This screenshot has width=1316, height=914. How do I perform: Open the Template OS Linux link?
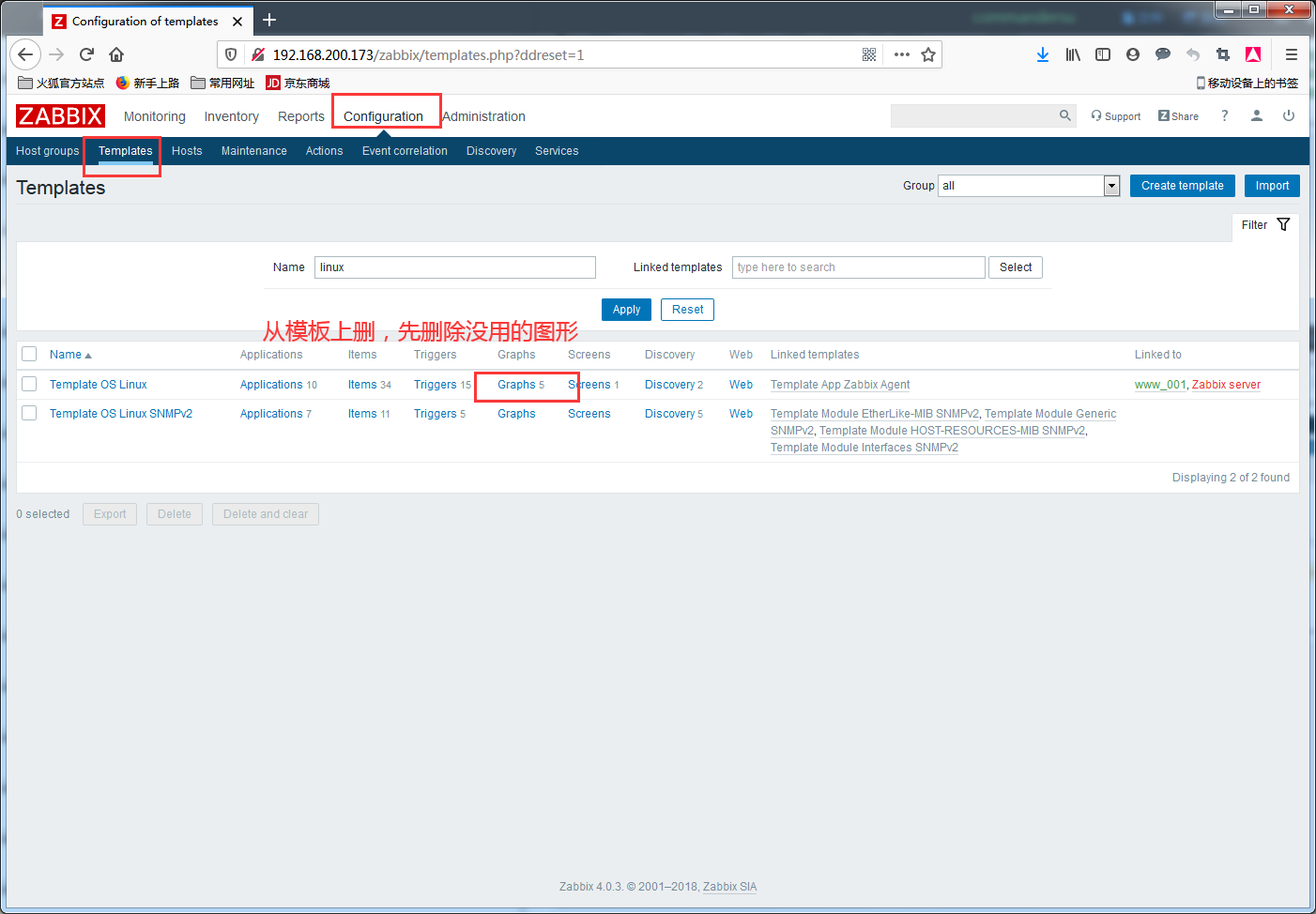[99, 385]
